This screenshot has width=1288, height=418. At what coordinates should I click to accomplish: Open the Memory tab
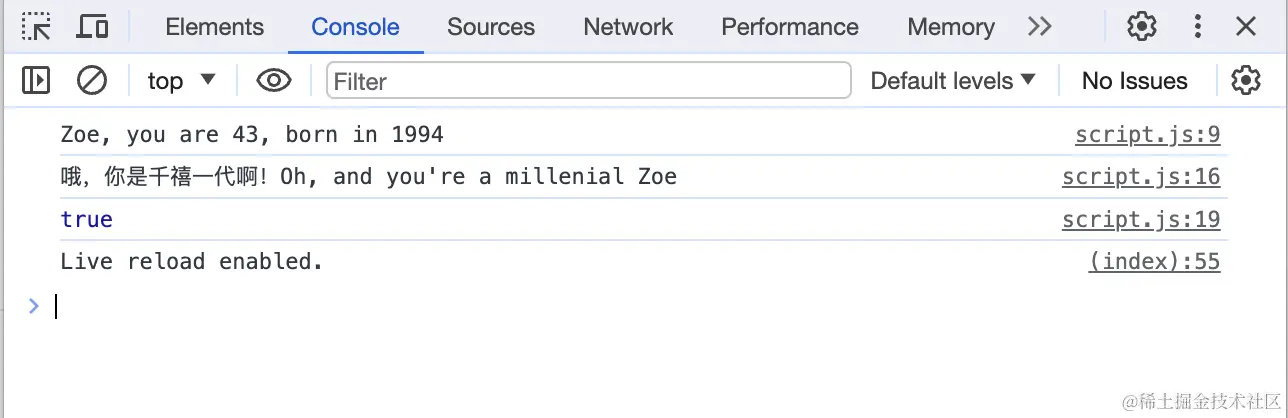tap(951, 27)
